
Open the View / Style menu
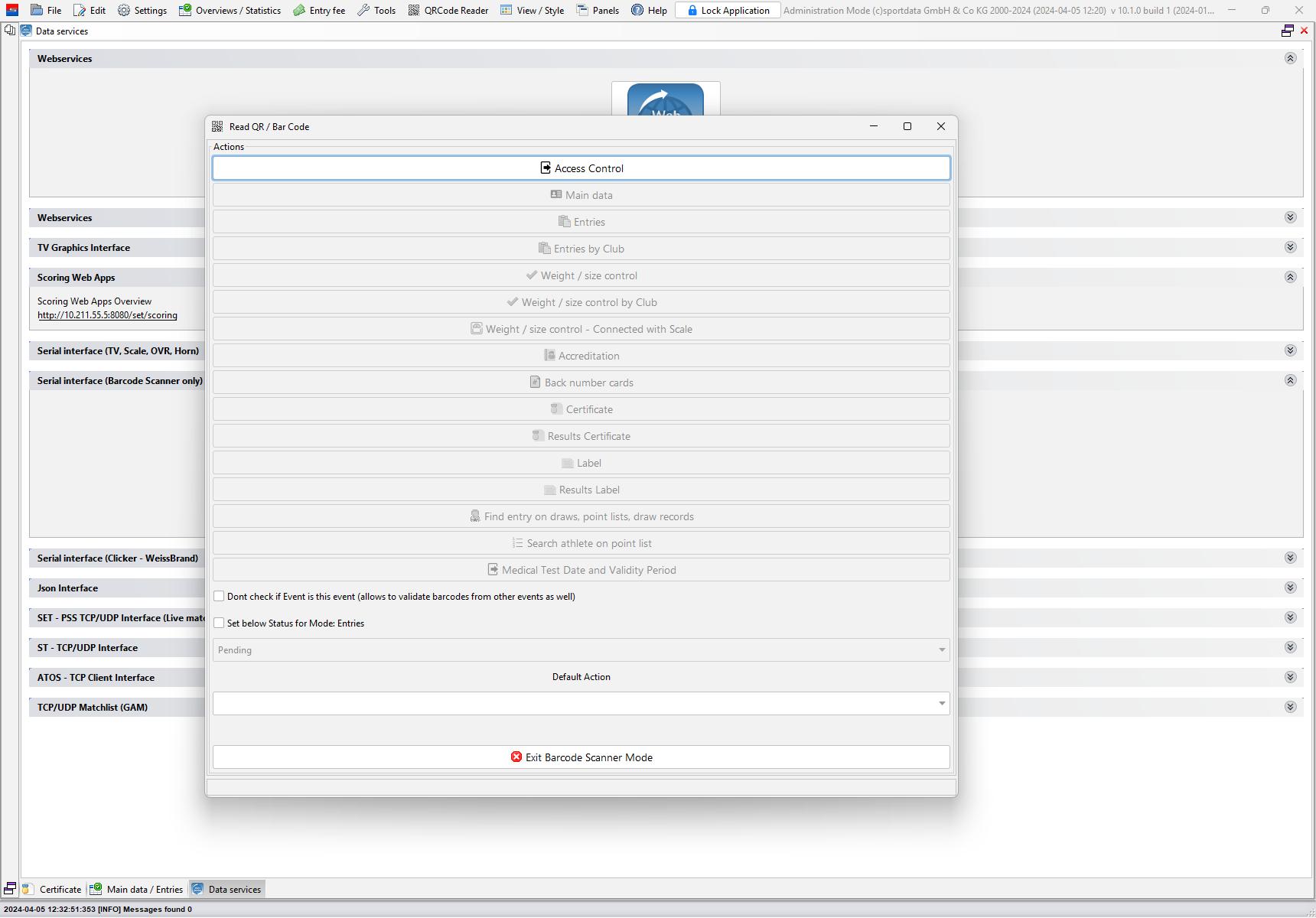coord(533,10)
